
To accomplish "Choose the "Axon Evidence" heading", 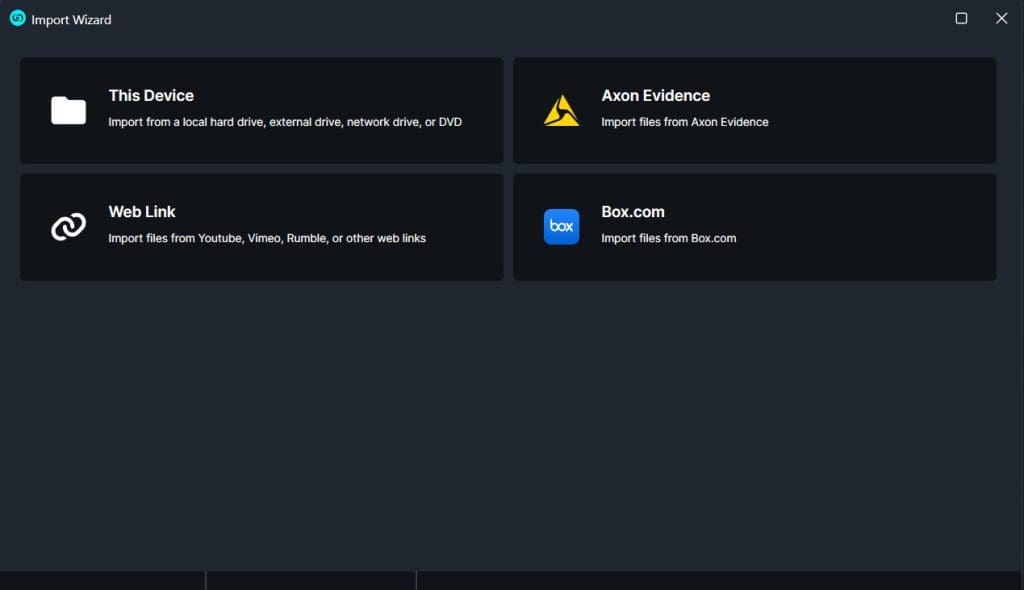I will 655,96.
